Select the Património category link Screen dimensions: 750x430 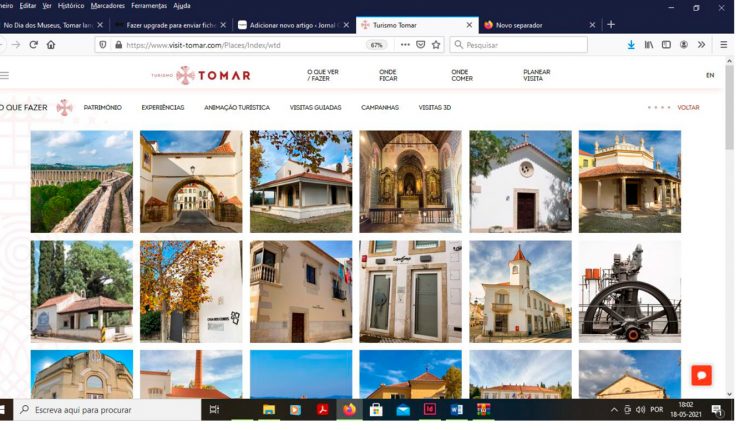point(102,107)
